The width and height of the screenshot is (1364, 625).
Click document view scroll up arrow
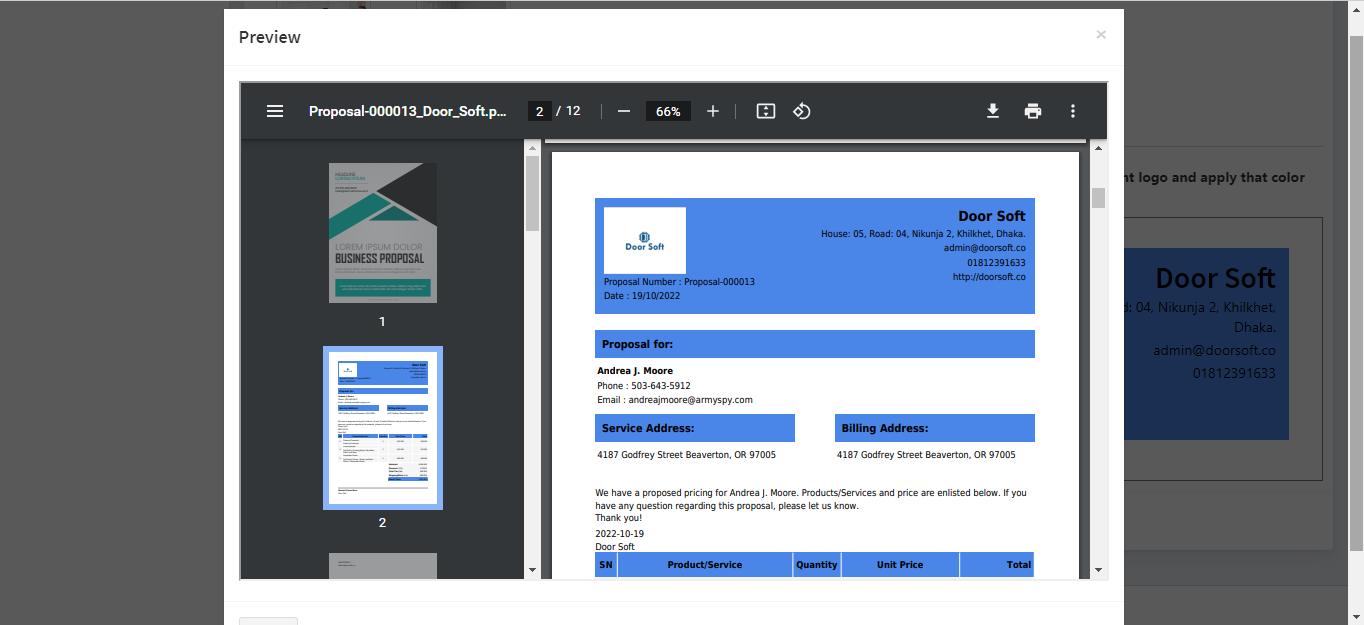click(1099, 148)
